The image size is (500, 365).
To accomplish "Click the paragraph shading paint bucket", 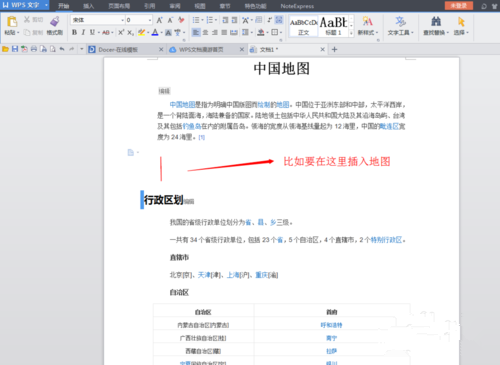I will [x=261, y=32].
